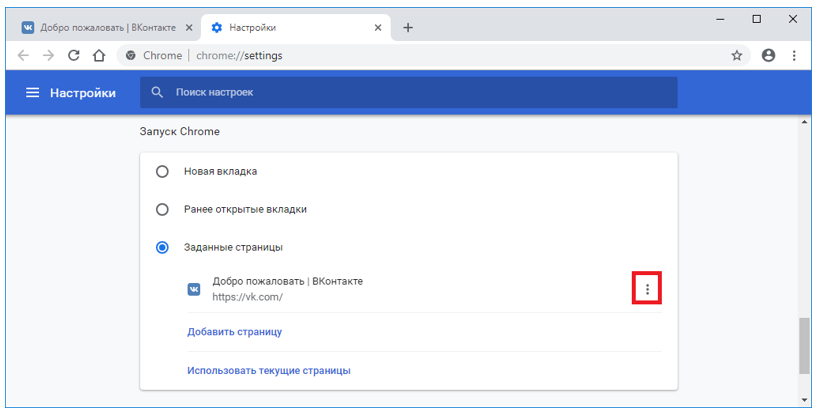The height and width of the screenshot is (412, 820).
Task: Go back using the browser back arrow
Action: pos(23,55)
